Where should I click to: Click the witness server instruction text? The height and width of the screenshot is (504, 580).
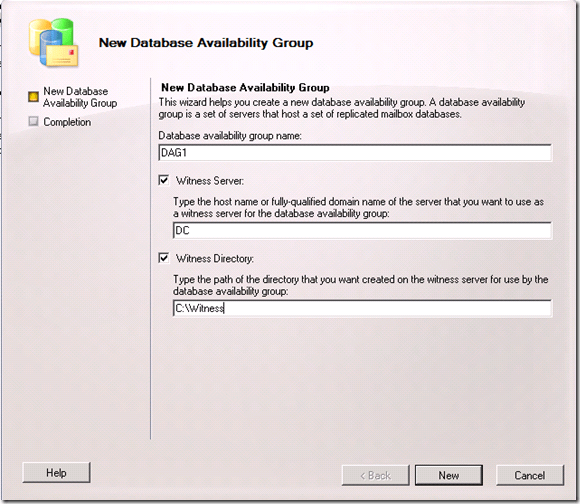click(x=358, y=207)
